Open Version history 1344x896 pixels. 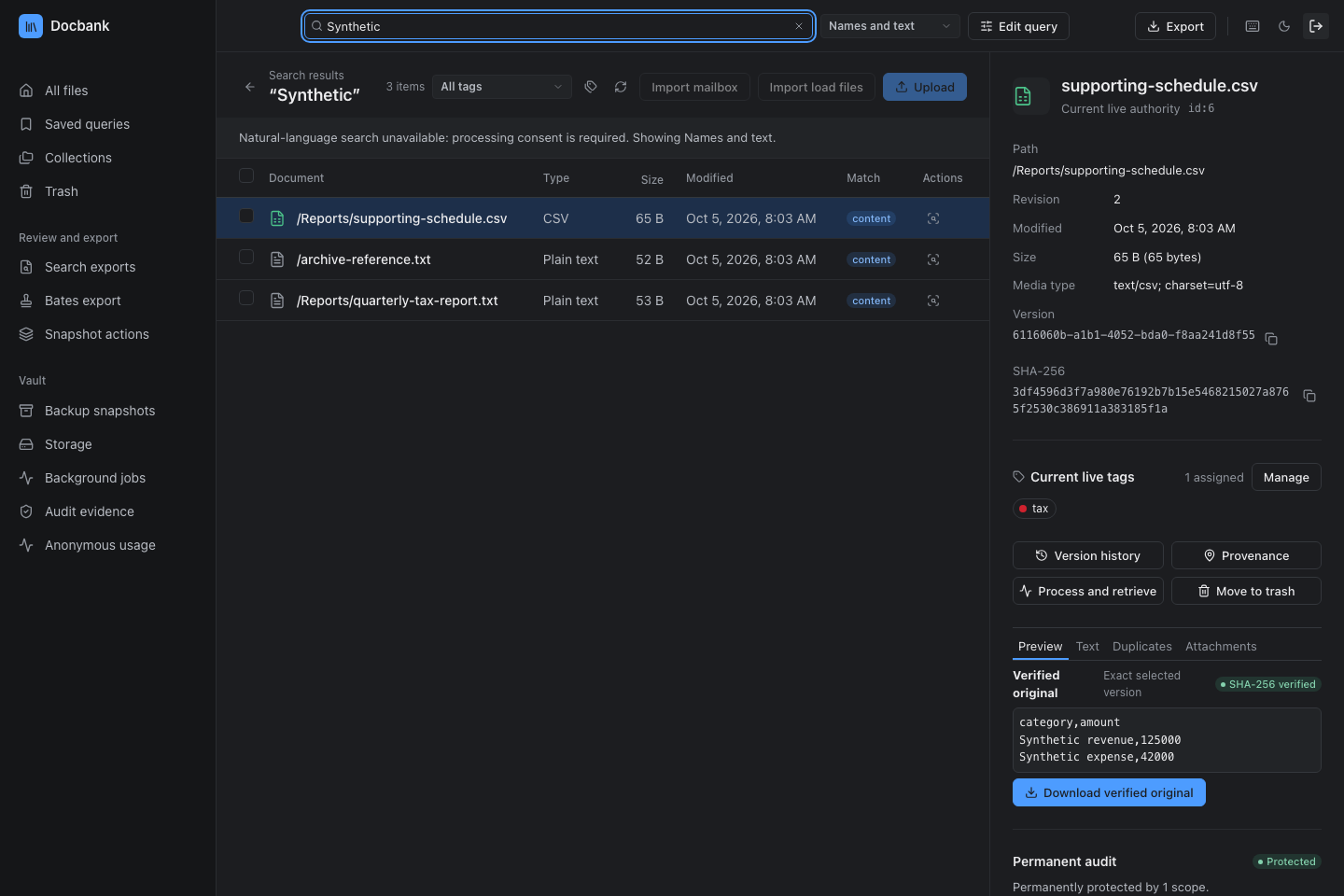[x=1088, y=555]
